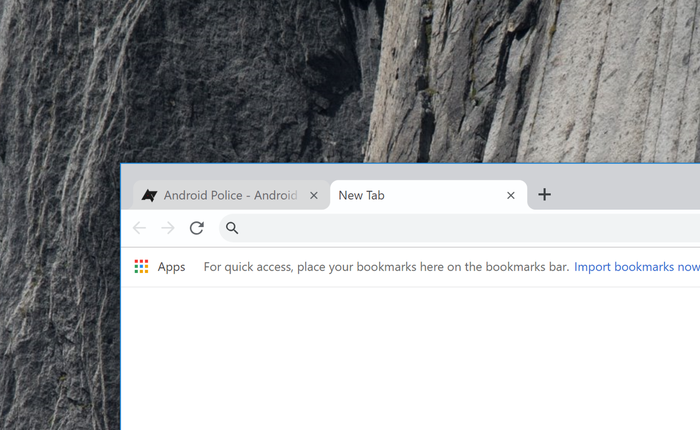Close the Android Police tab
The image size is (700, 430).
(313, 196)
